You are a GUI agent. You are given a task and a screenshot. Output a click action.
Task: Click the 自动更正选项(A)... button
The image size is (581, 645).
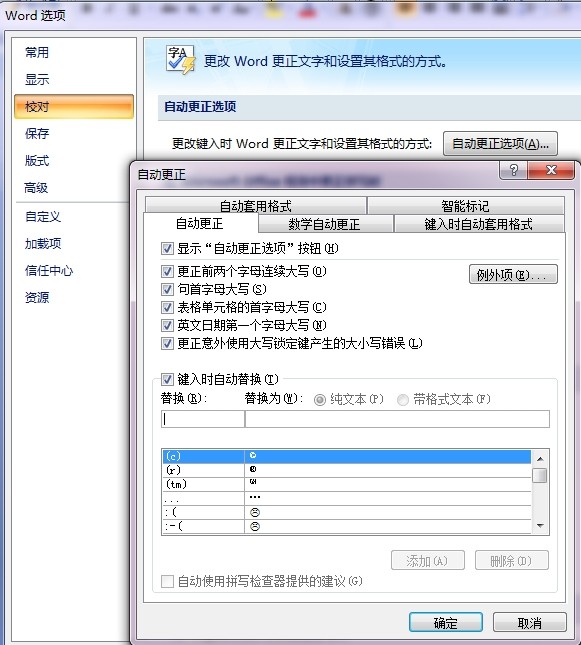pos(500,144)
